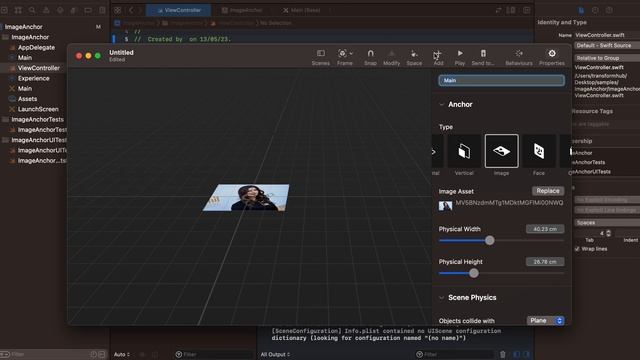Screen dimensions: 640x360
Task: Toggle the Properties panel
Action: pyautogui.click(x=552, y=58)
